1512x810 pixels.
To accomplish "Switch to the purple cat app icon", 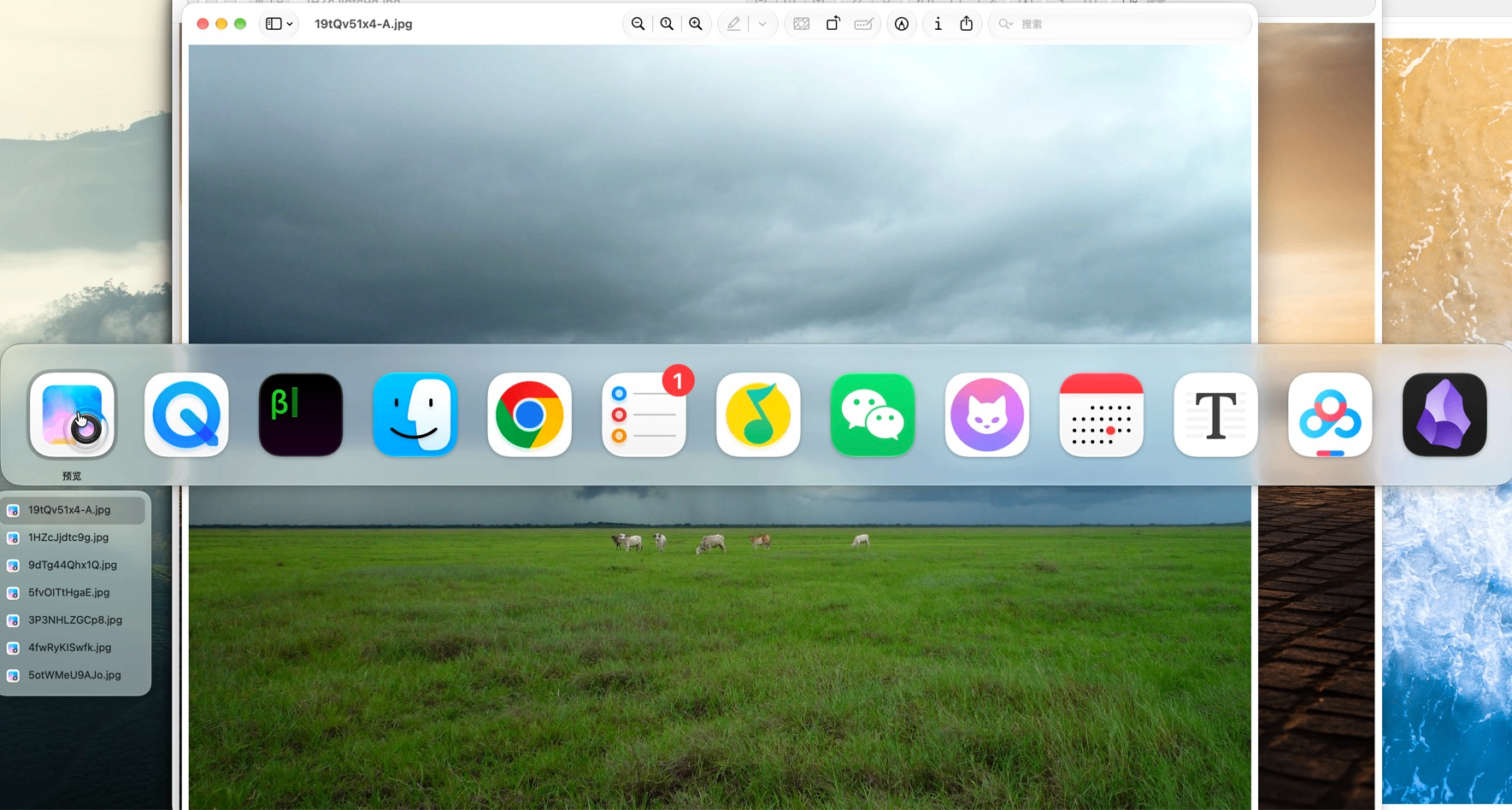I will point(987,414).
